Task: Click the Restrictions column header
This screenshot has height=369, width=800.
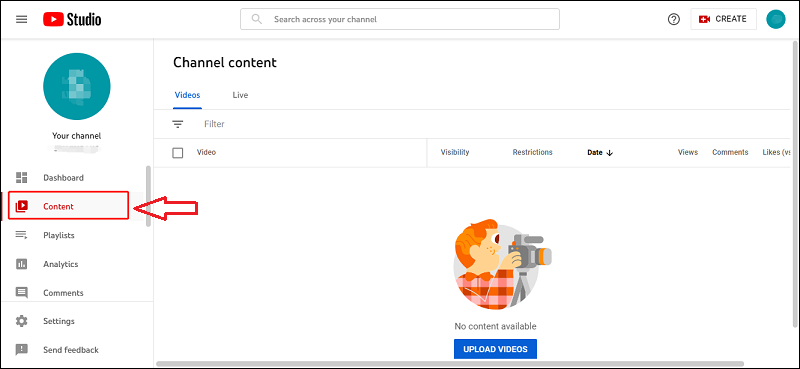Action: click(532, 152)
